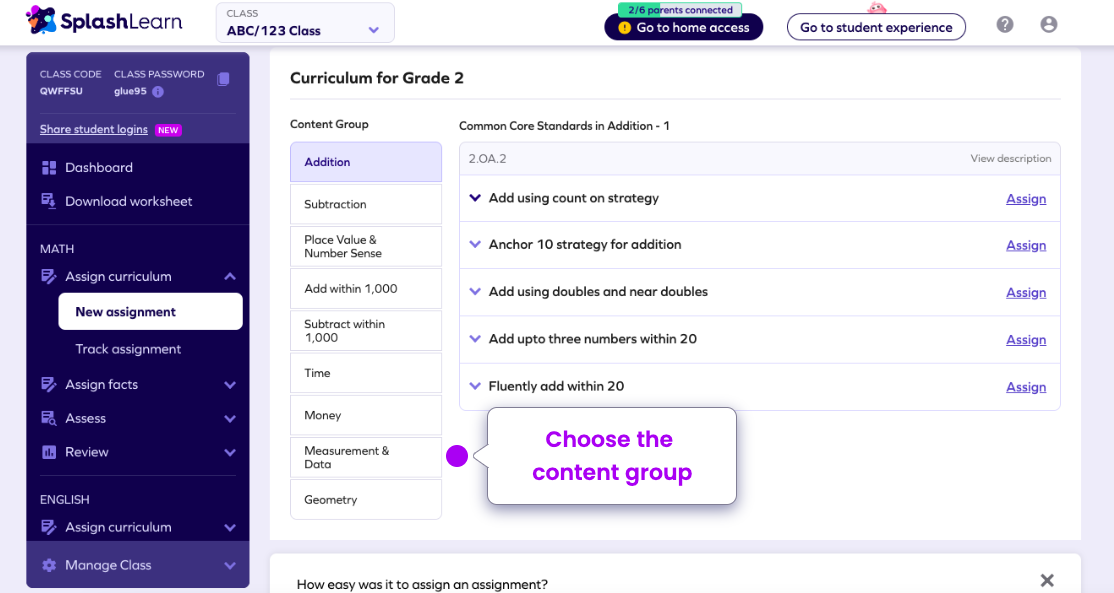This screenshot has height=593, width=1114.
Task: Open Track assignment in the sidebar
Action: tap(128, 349)
